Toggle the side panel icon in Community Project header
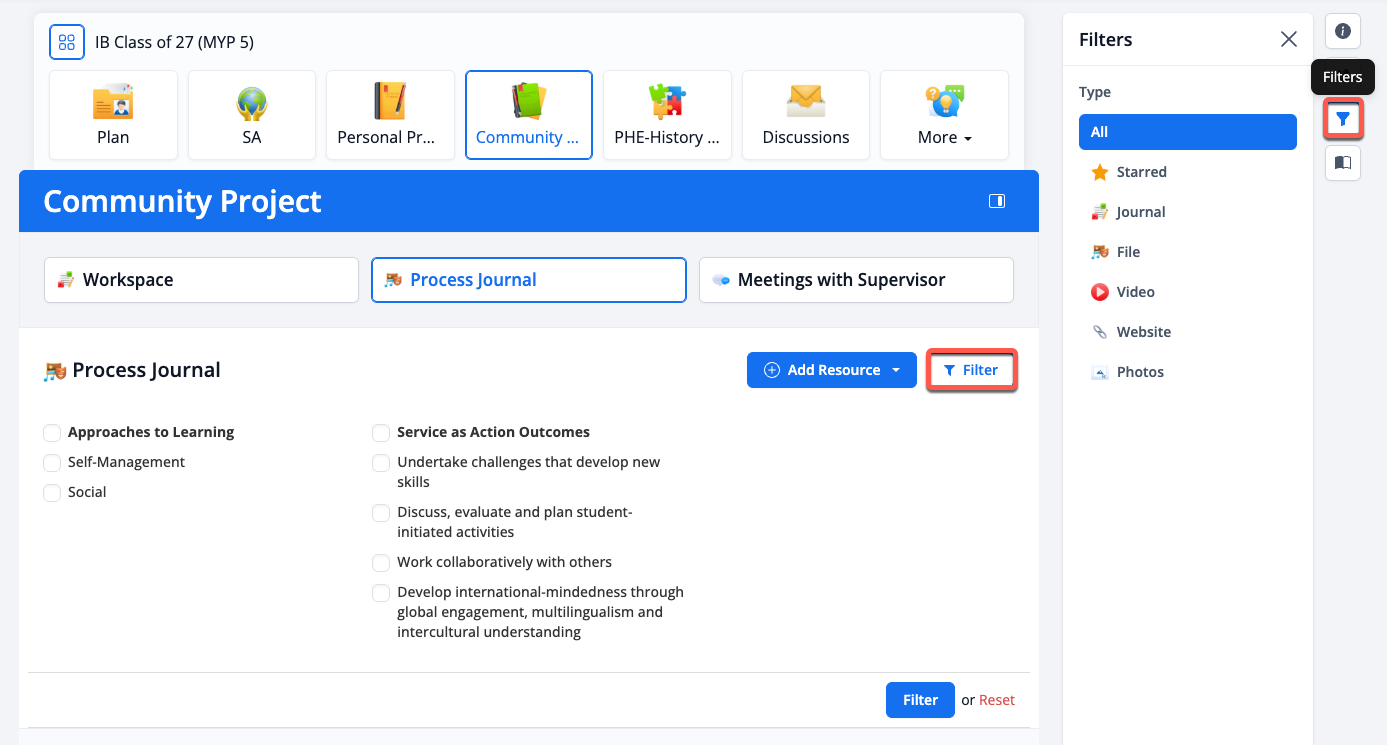Screen dimensions: 1387x745 (x=996, y=201)
